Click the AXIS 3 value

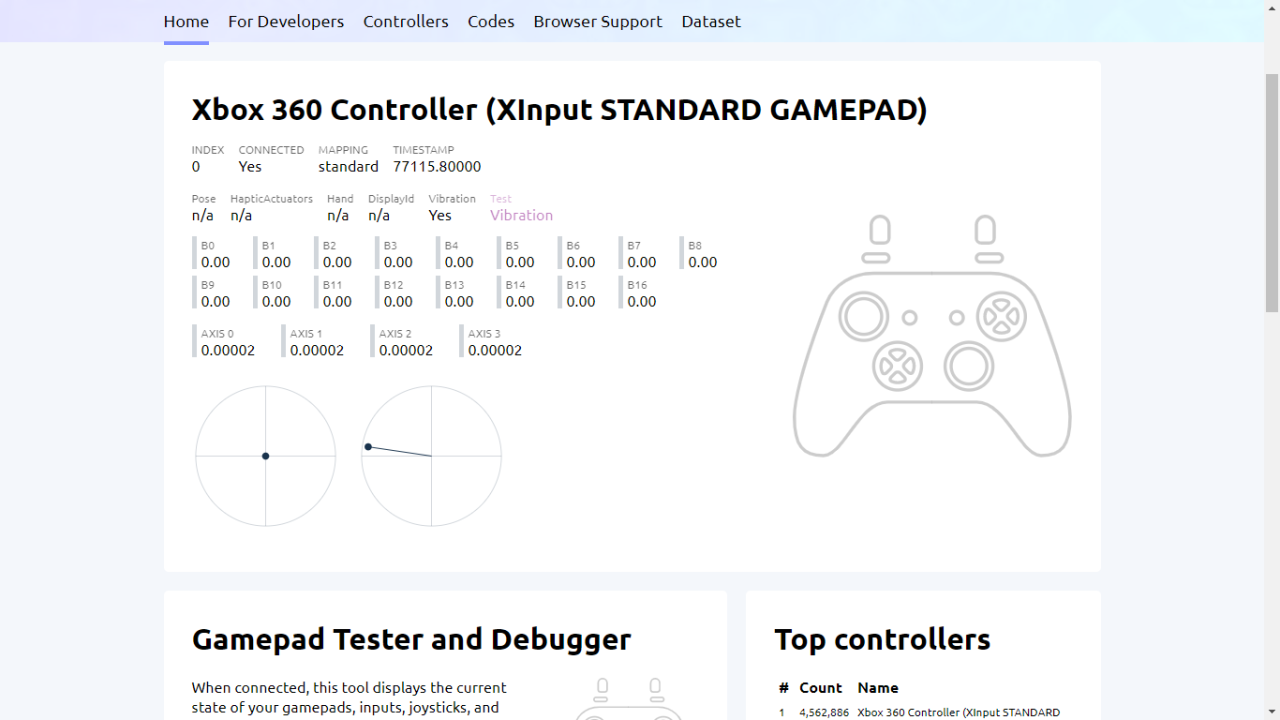495,350
